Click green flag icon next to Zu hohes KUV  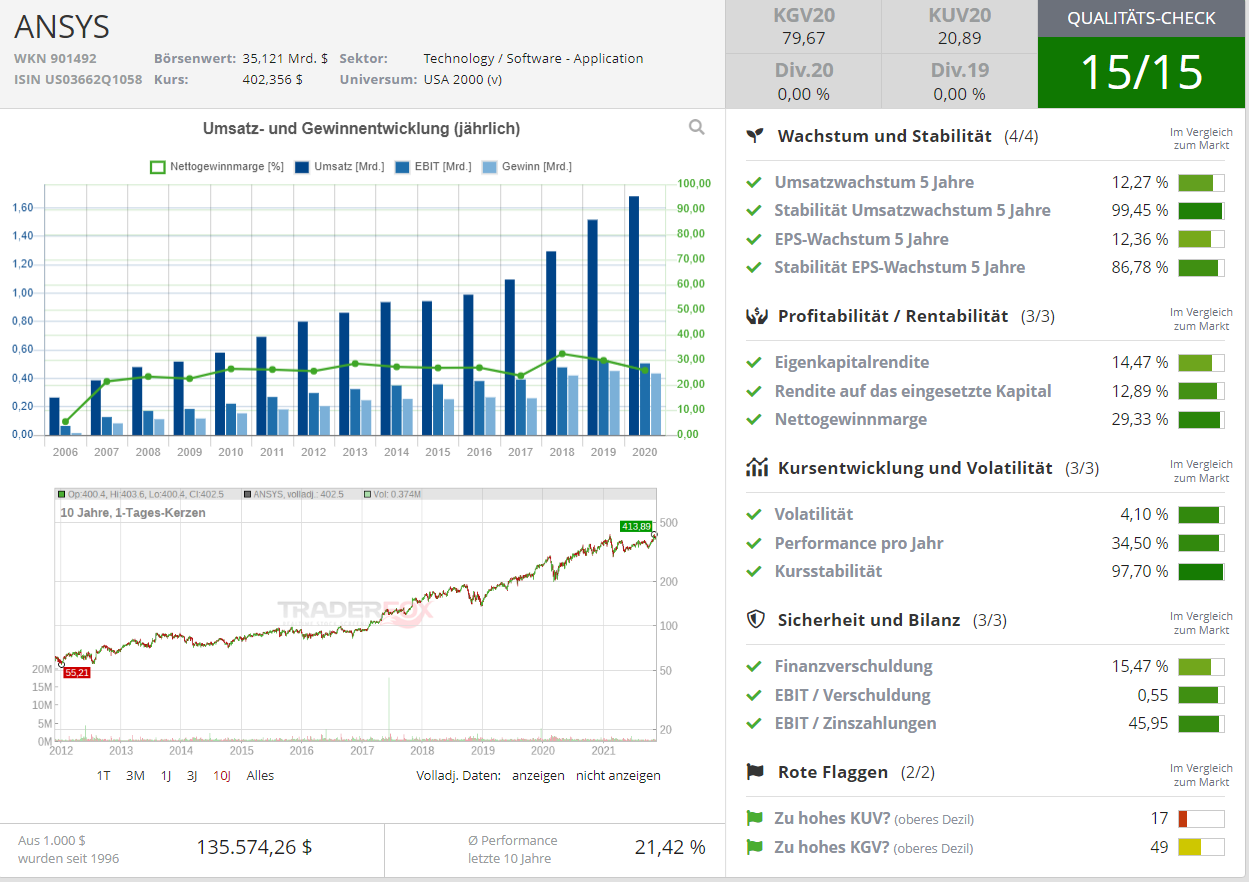click(755, 818)
